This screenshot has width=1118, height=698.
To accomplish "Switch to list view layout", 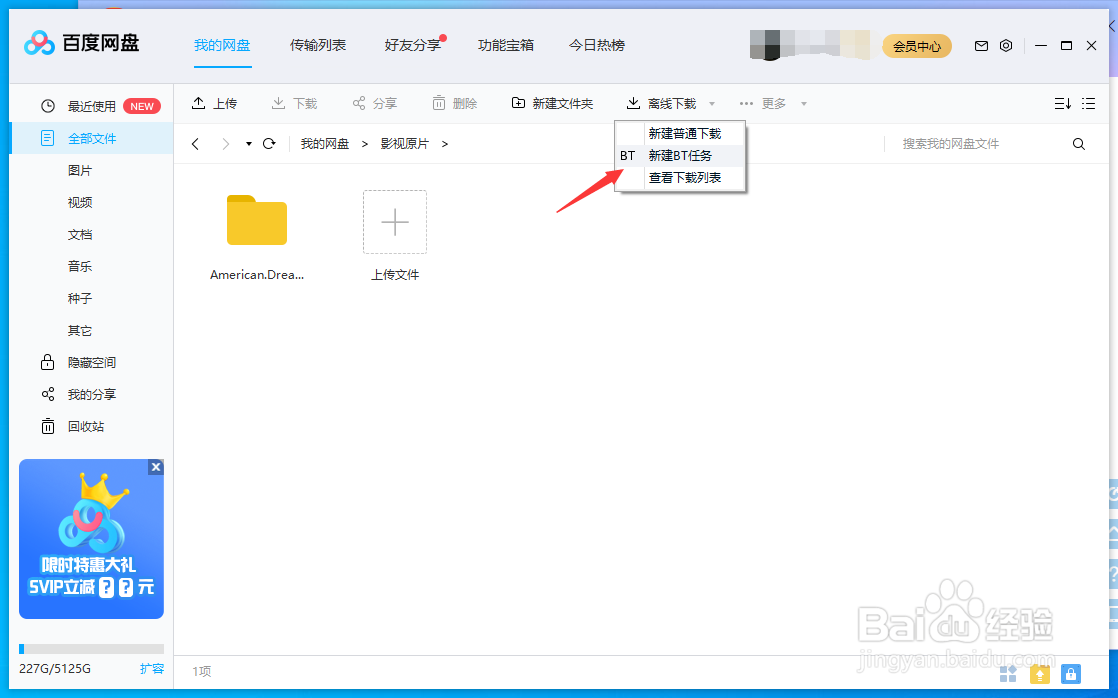I will pyautogui.click(x=1089, y=102).
